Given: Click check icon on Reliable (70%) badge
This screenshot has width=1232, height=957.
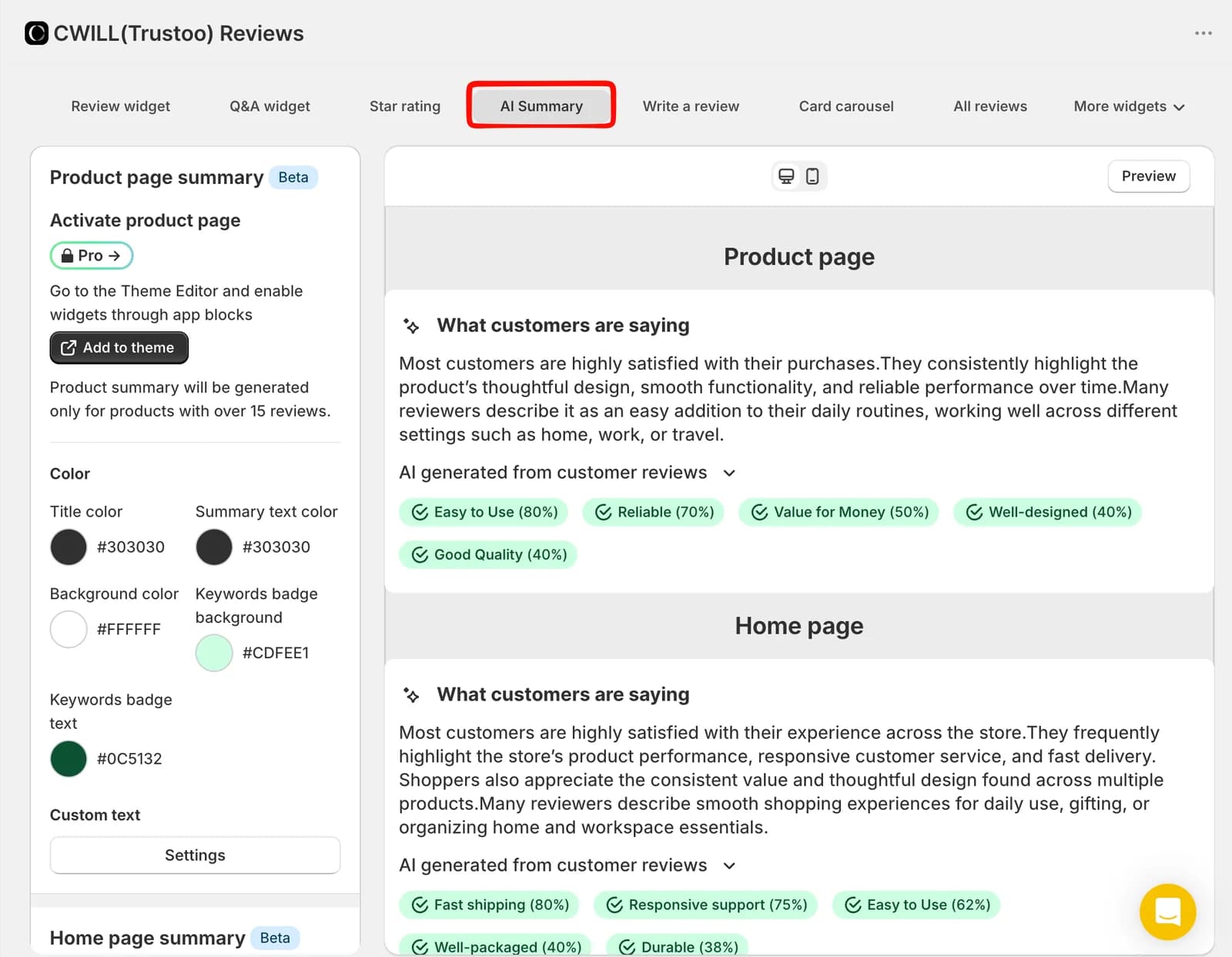Looking at the screenshot, I should 604,513.
